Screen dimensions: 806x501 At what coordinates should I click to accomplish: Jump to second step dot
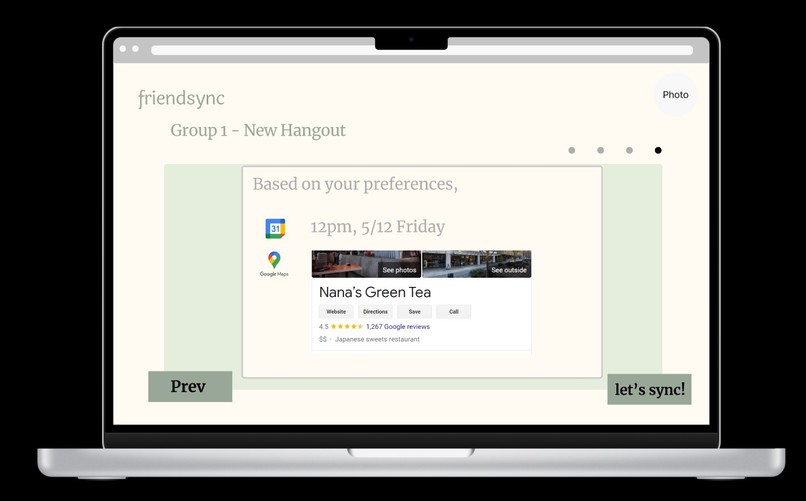click(x=600, y=150)
